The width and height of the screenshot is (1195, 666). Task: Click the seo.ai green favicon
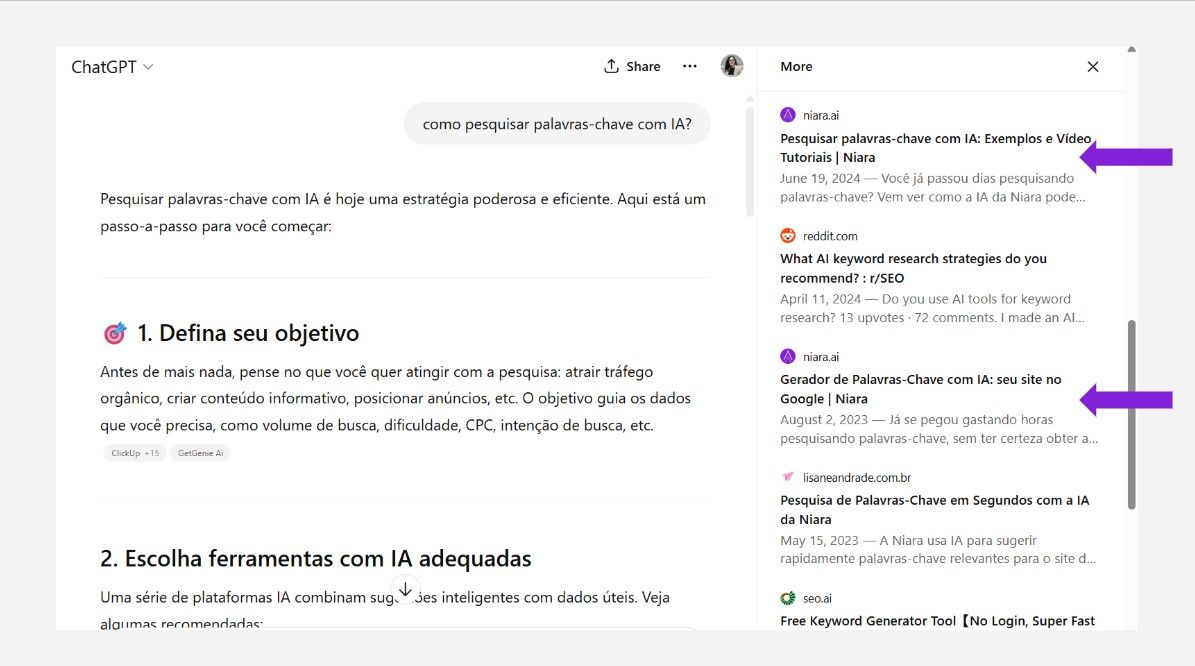pos(788,598)
